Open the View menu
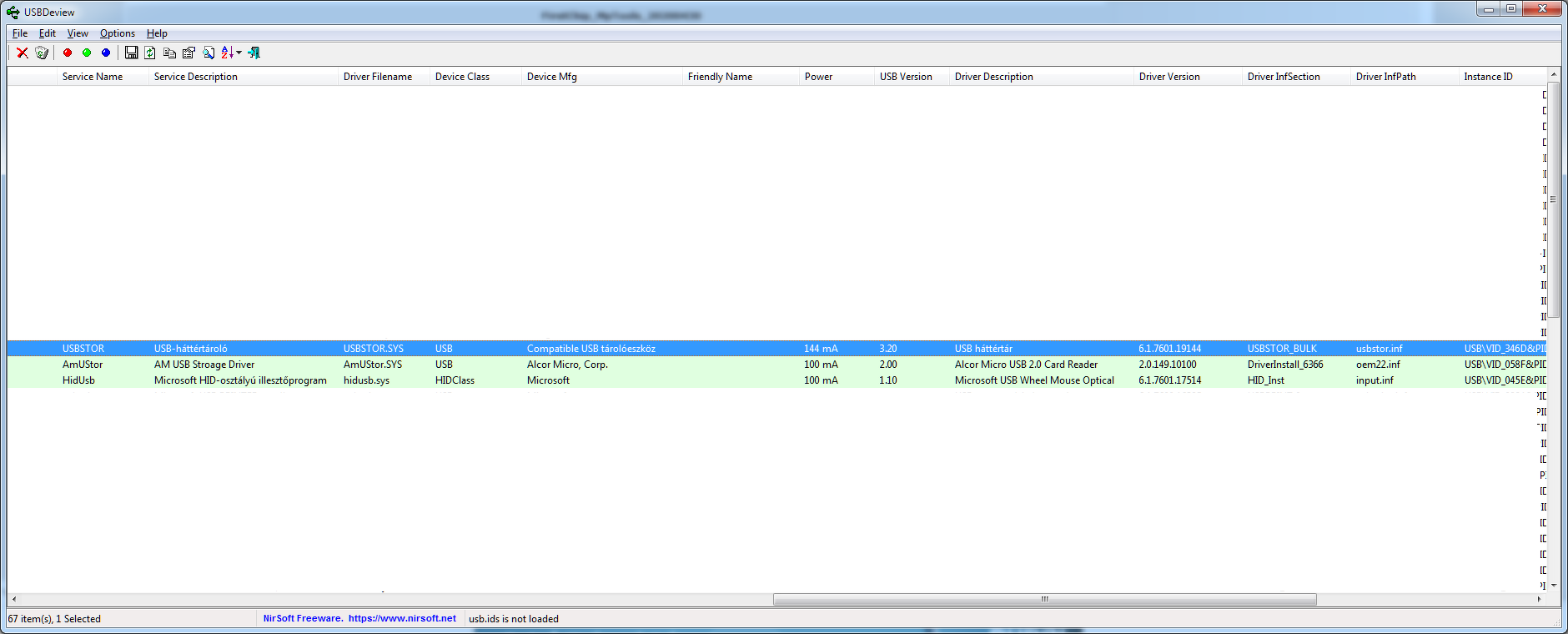1568x634 pixels. [x=78, y=33]
